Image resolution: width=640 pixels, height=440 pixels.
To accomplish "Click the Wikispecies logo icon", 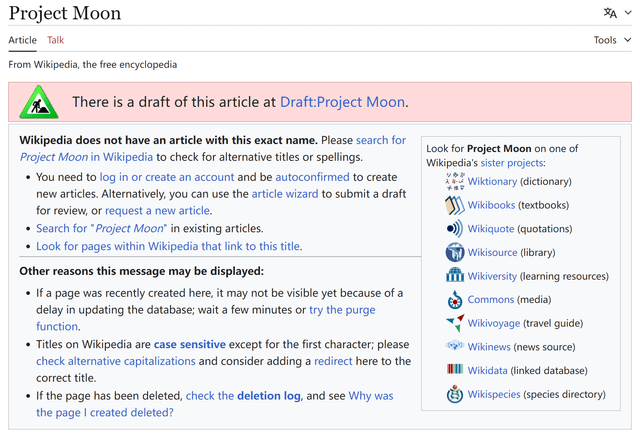I will click(x=455, y=394).
